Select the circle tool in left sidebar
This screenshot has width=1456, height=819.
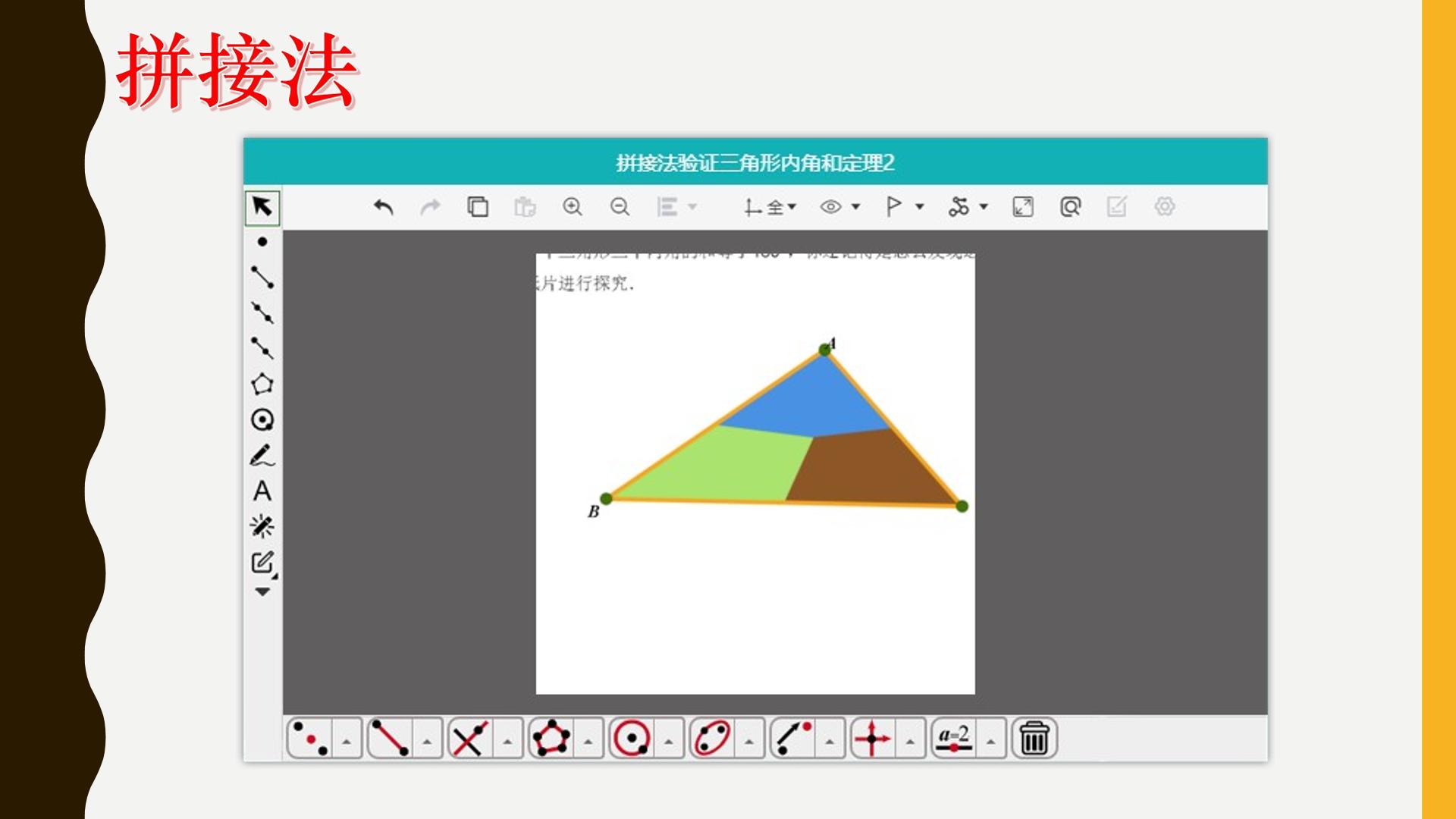point(262,419)
